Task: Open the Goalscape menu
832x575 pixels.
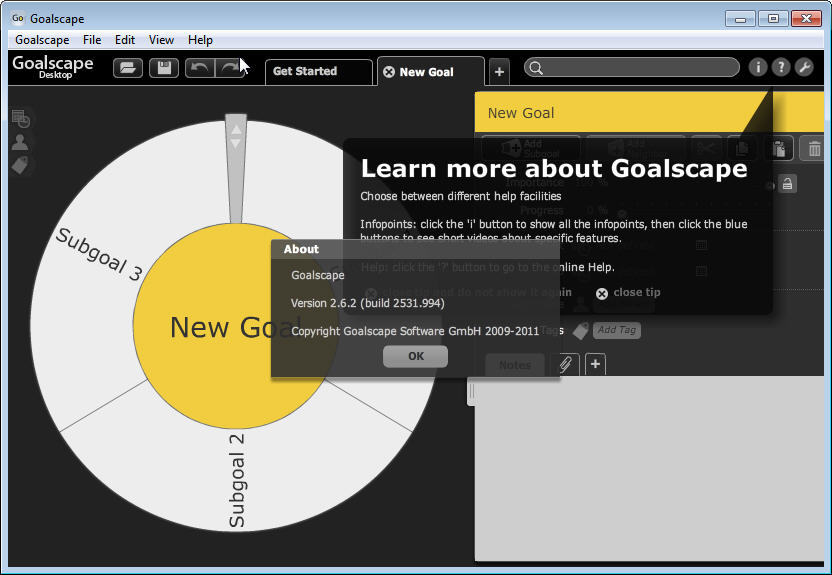Action: (42, 40)
